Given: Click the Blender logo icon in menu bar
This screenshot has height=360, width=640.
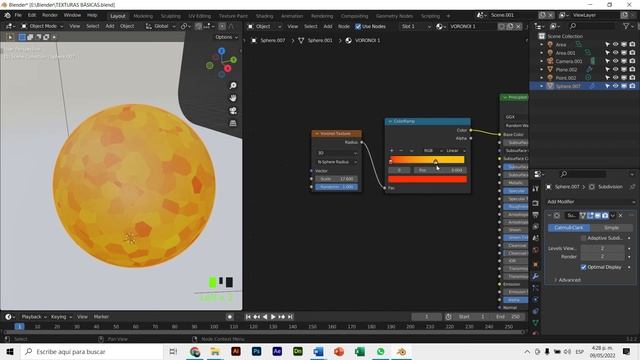Looking at the screenshot, I should click(x=7, y=16).
